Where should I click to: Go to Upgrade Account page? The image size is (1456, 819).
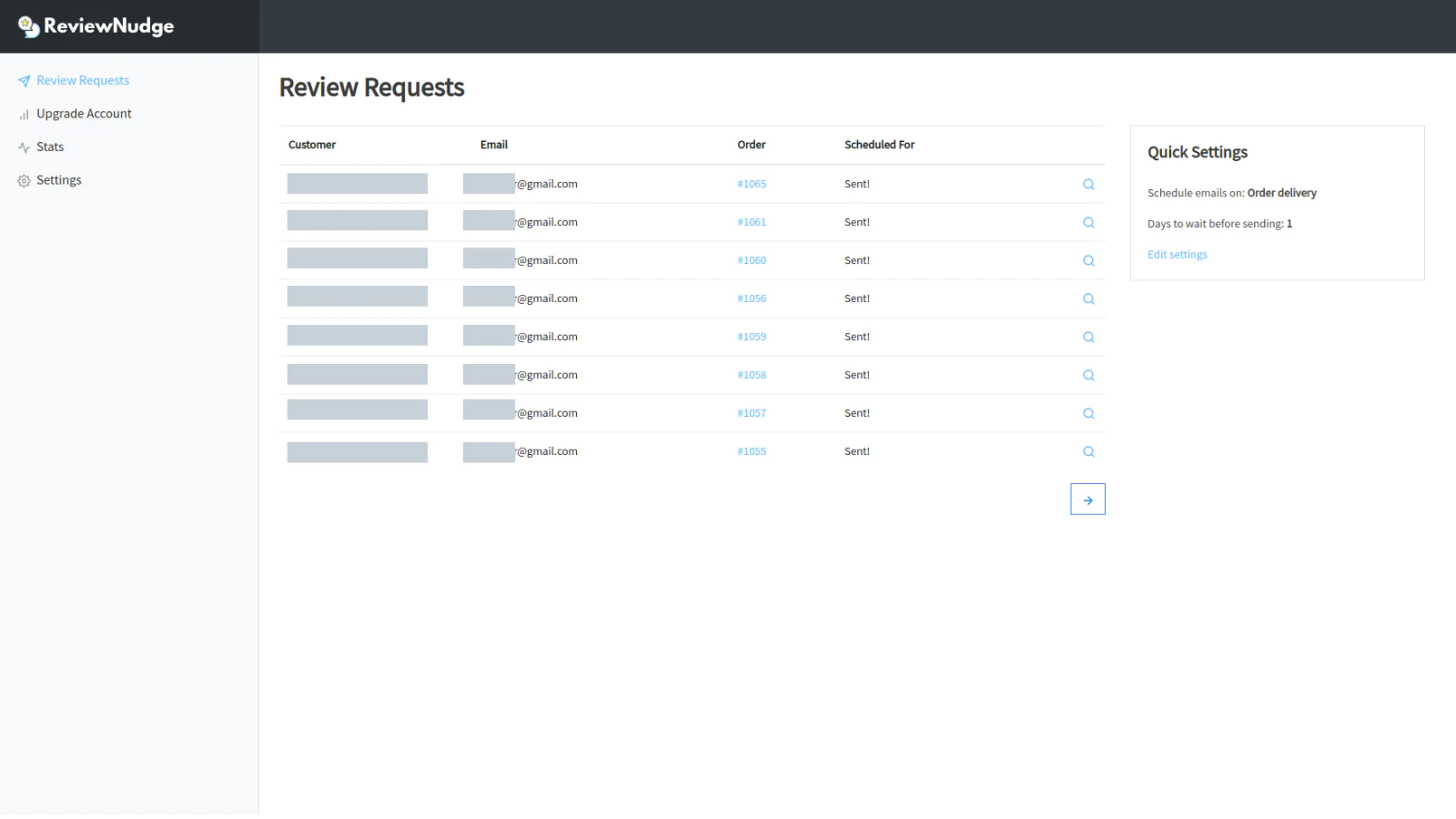click(84, 114)
